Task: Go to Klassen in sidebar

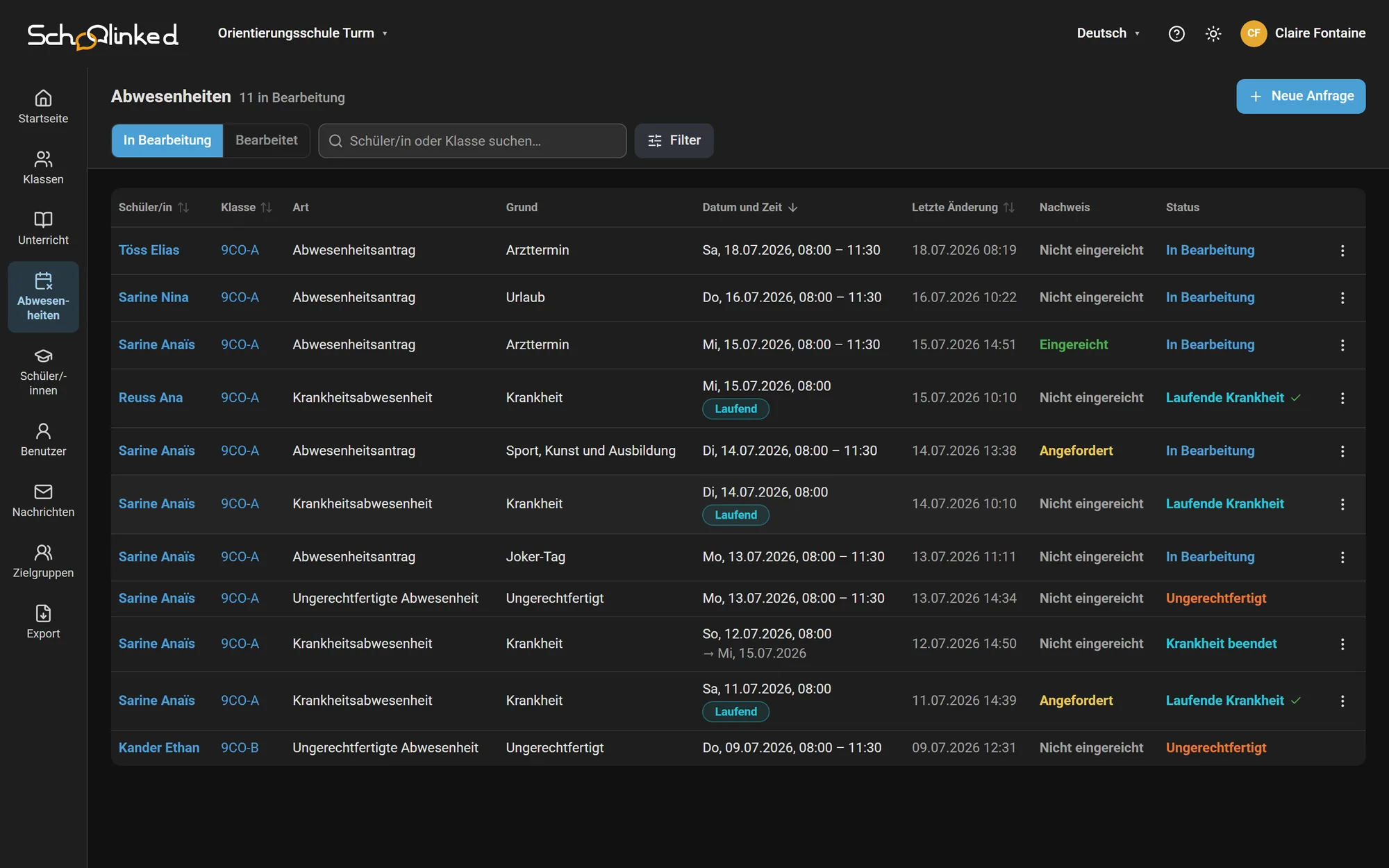Action: coord(43,168)
